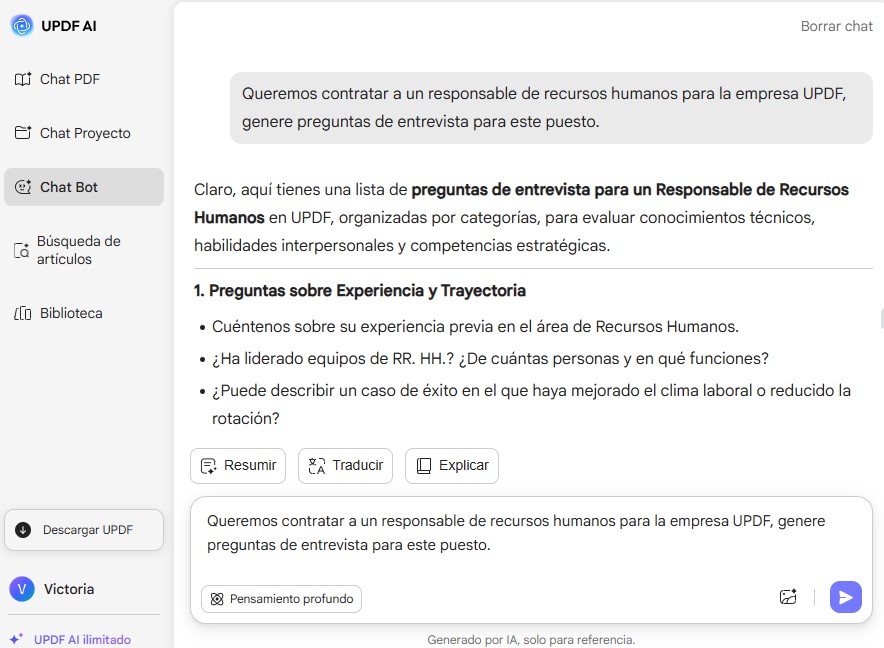Click the Biblioteca books icon
This screenshot has height=648, width=884.
23,313
